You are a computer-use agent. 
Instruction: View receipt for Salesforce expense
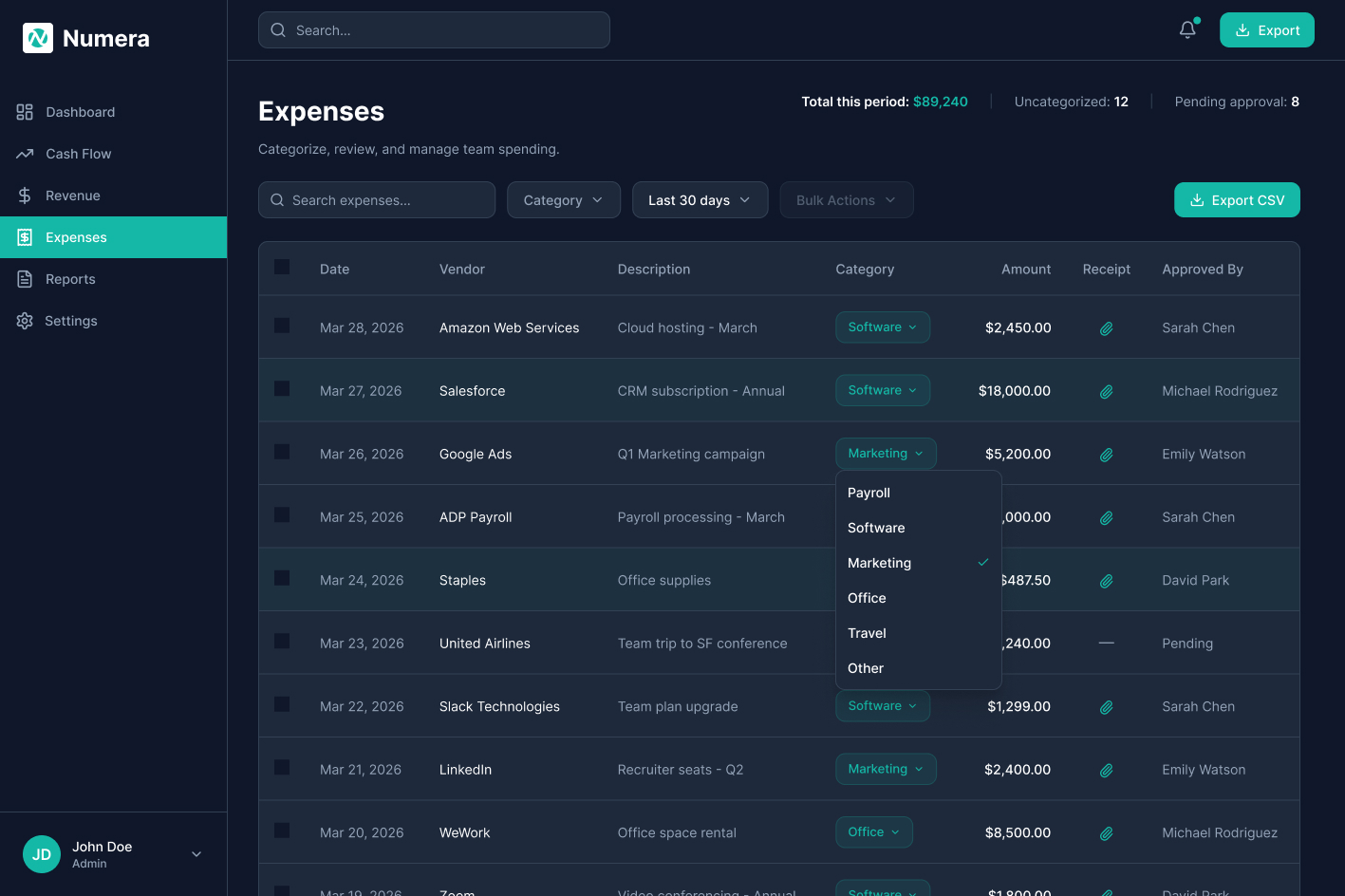coord(1106,391)
